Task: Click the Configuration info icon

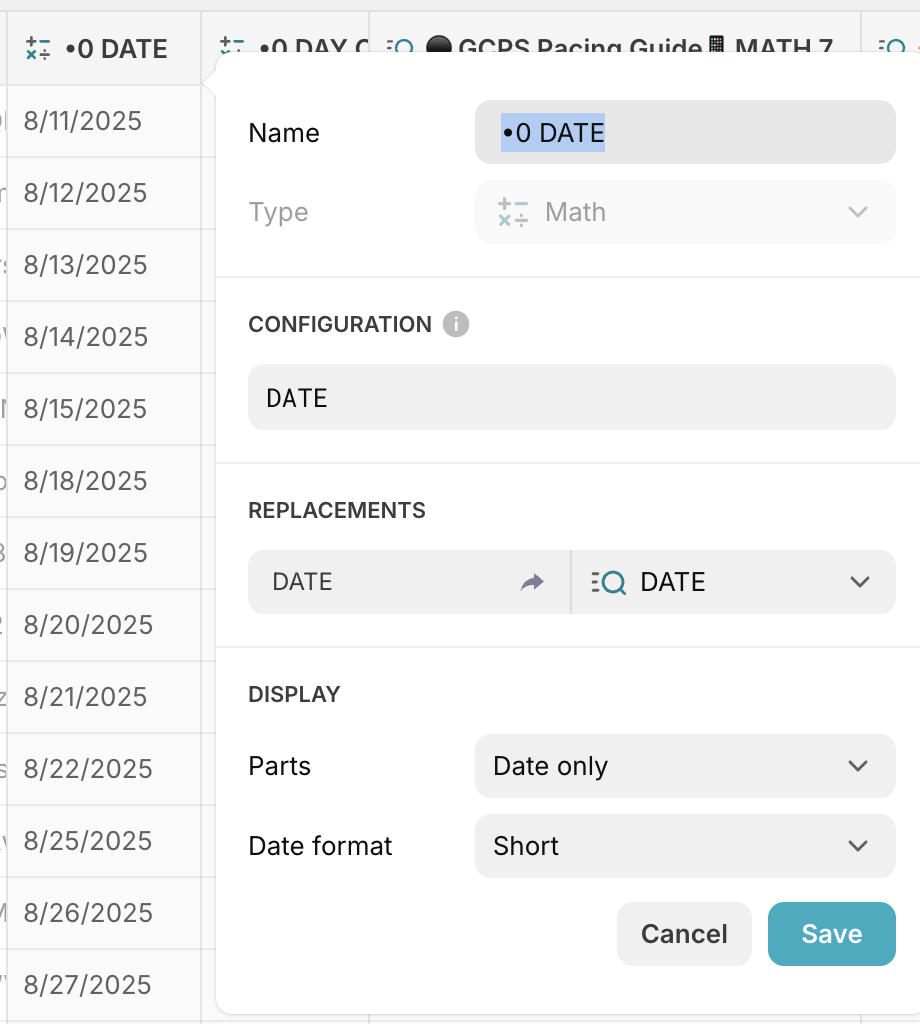Action: 456,324
